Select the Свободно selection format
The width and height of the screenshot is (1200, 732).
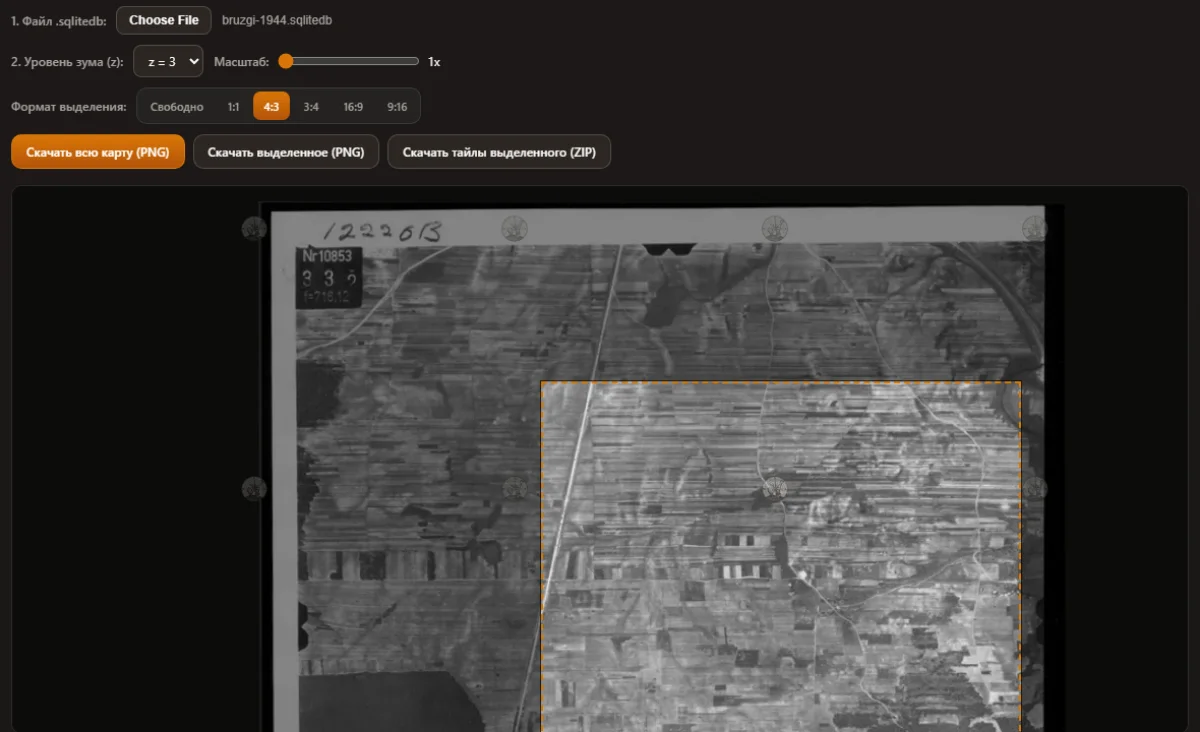[x=176, y=106]
